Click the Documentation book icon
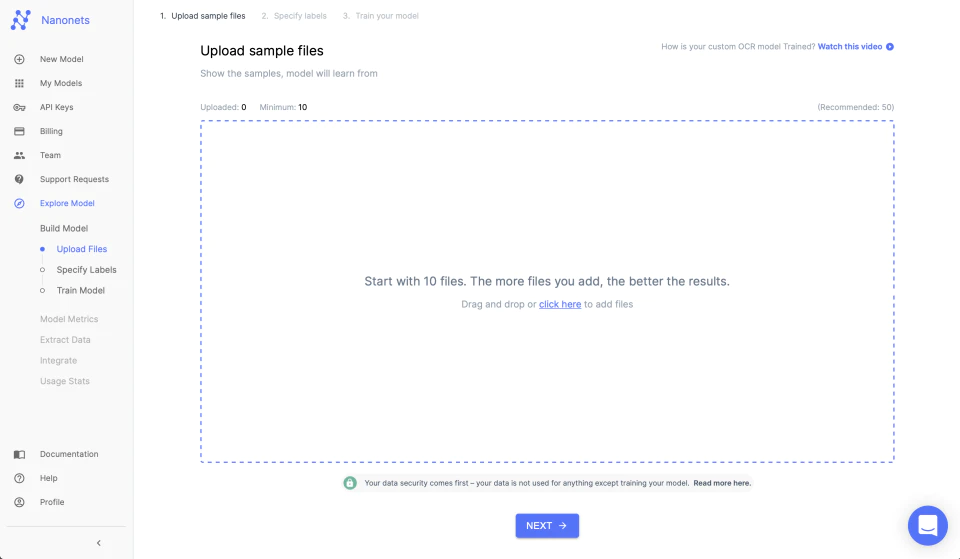 click(x=20, y=454)
